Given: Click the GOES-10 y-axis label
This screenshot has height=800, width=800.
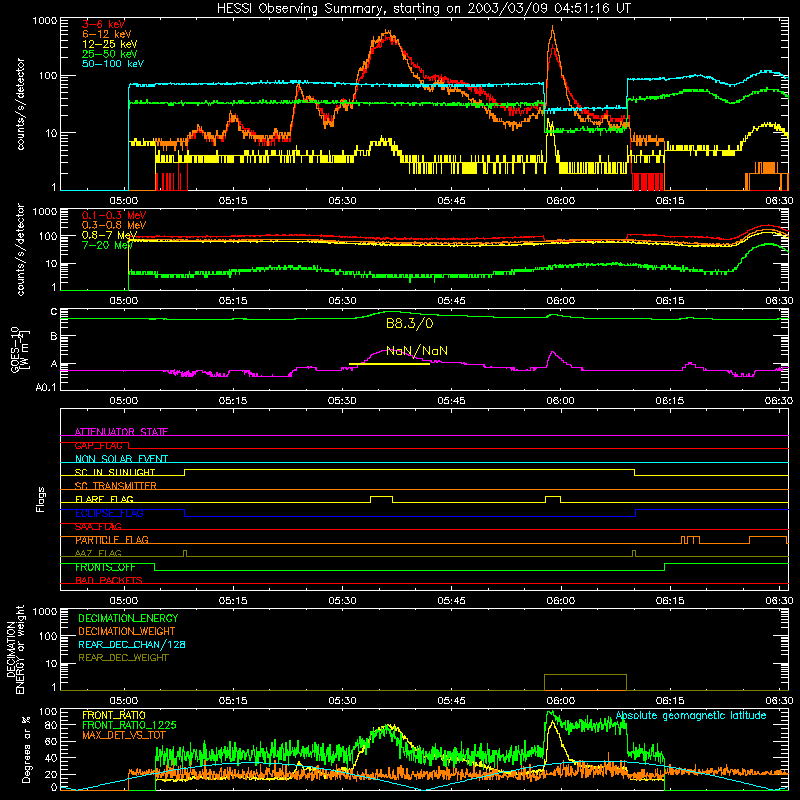Looking at the screenshot, I should click(20, 349).
